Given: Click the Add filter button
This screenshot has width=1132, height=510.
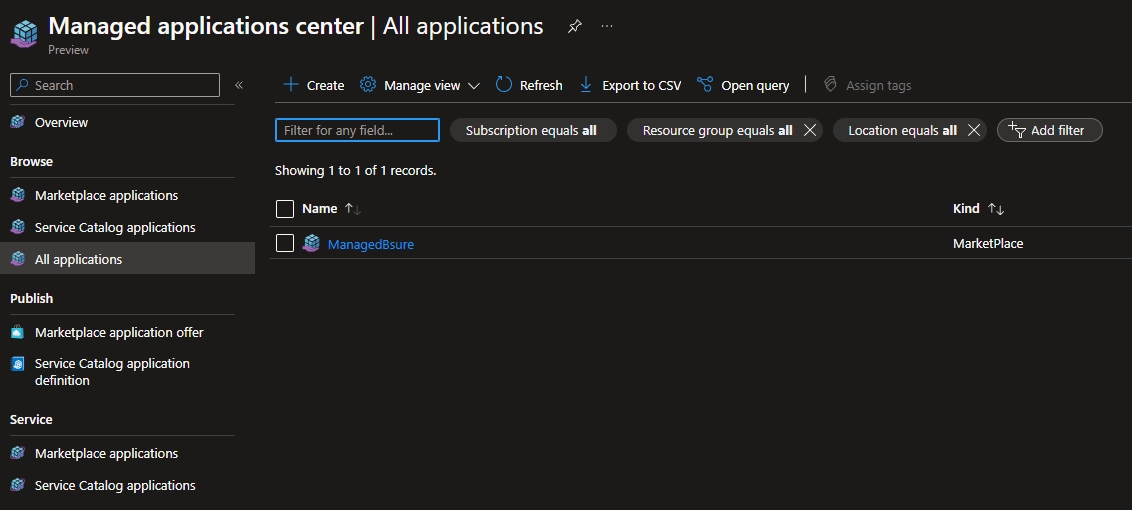Looking at the screenshot, I should pyautogui.click(x=1049, y=130).
